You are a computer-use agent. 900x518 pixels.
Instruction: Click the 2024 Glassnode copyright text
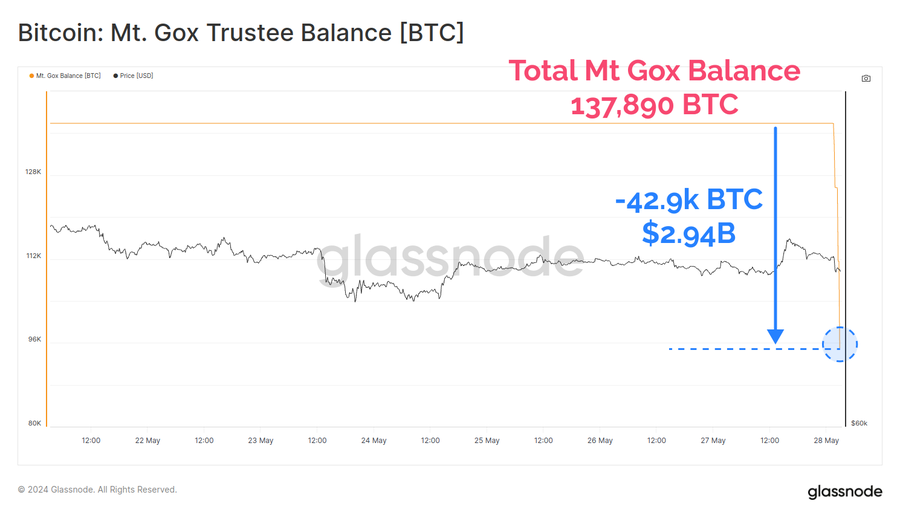point(97,490)
